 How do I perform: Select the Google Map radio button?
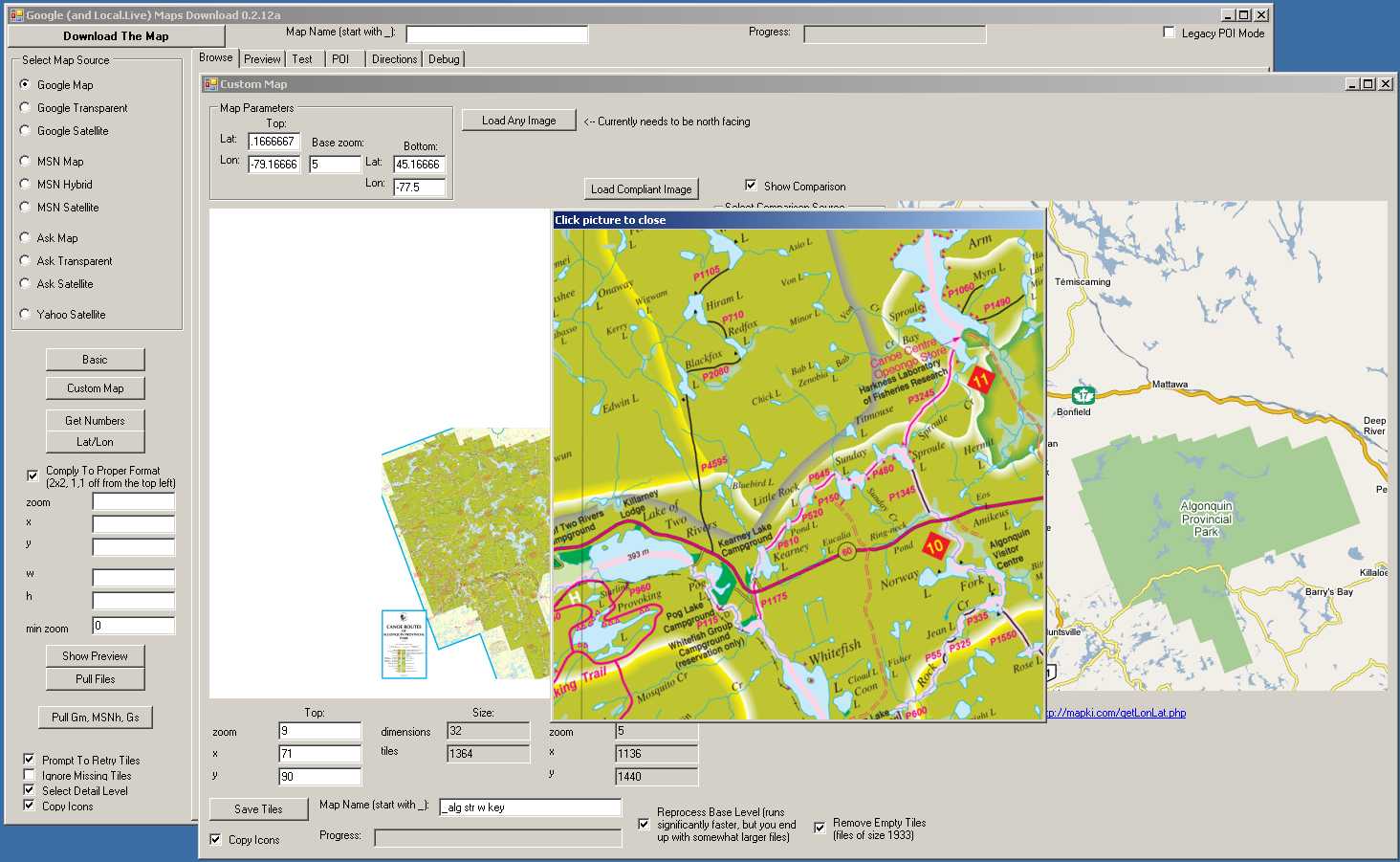pos(25,84)
